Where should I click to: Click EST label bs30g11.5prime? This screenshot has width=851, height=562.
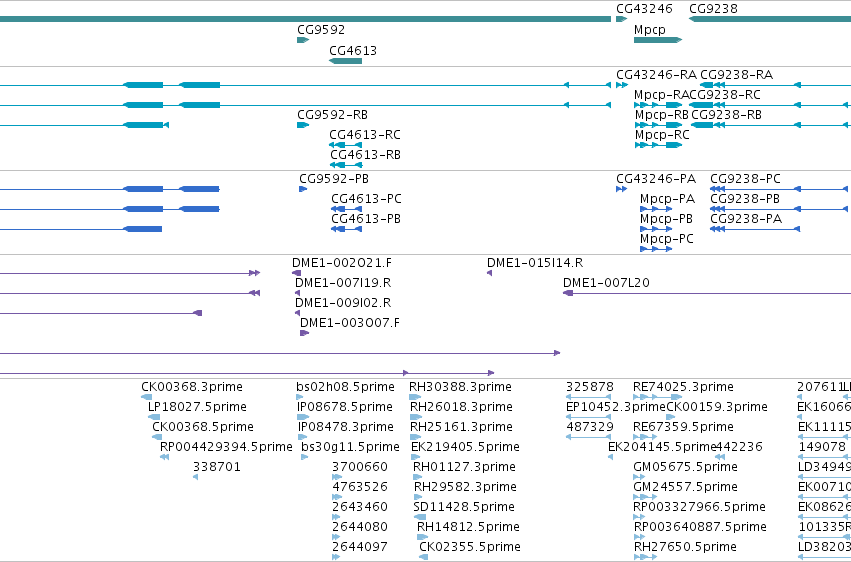click(x=350, y=448)
